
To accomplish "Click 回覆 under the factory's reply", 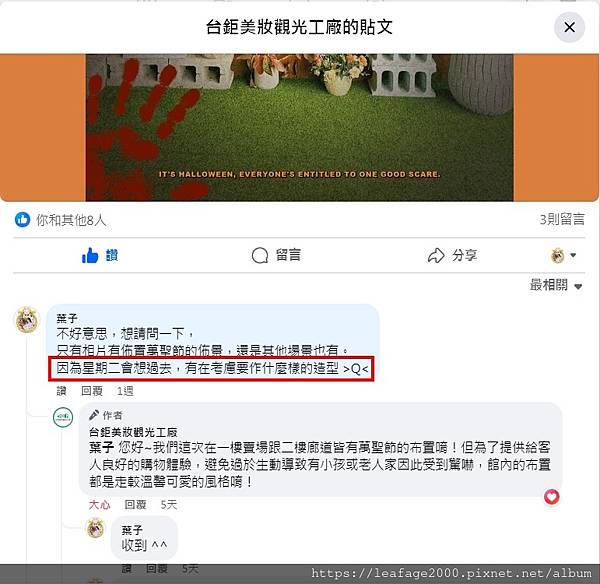I will (x=135, y=505).
